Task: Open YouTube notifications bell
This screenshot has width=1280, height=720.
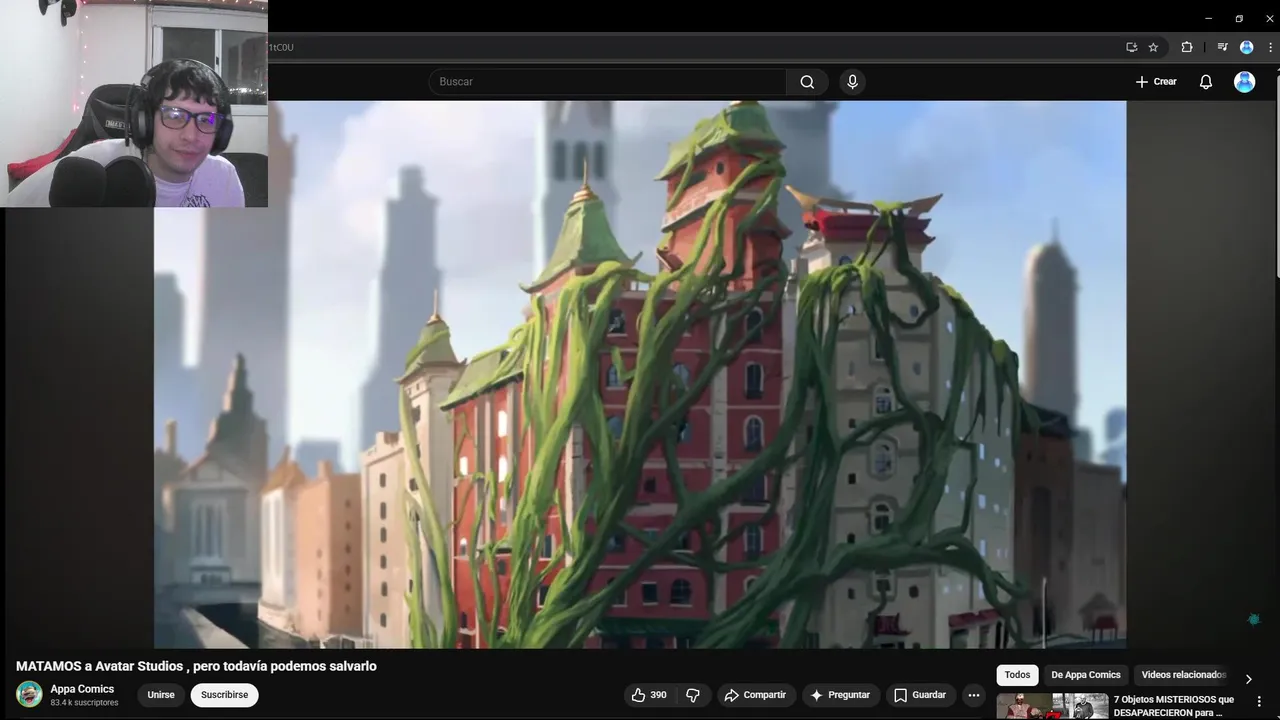Action: [1206, 82]
